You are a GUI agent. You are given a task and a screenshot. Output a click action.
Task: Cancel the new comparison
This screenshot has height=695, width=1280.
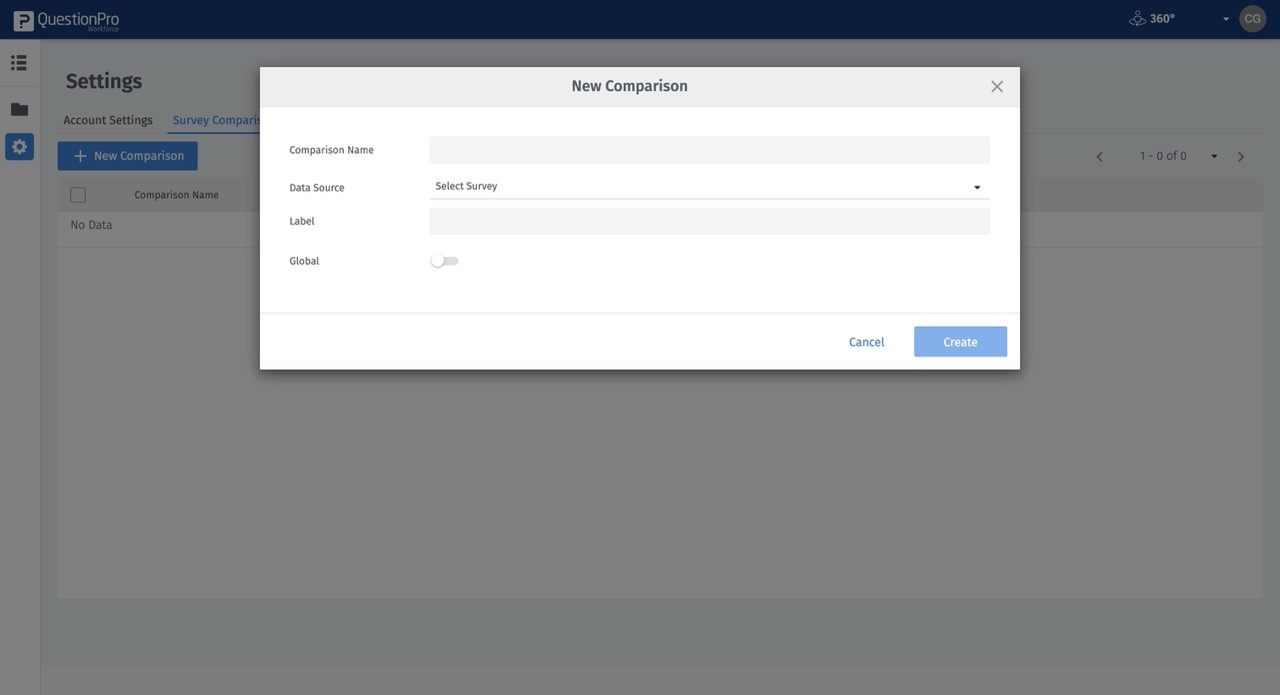[x=866, y=341]
